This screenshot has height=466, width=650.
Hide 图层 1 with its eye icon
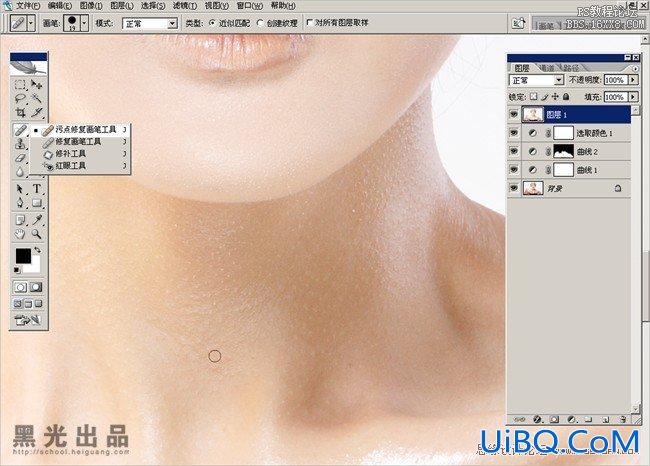pos(514,114)
